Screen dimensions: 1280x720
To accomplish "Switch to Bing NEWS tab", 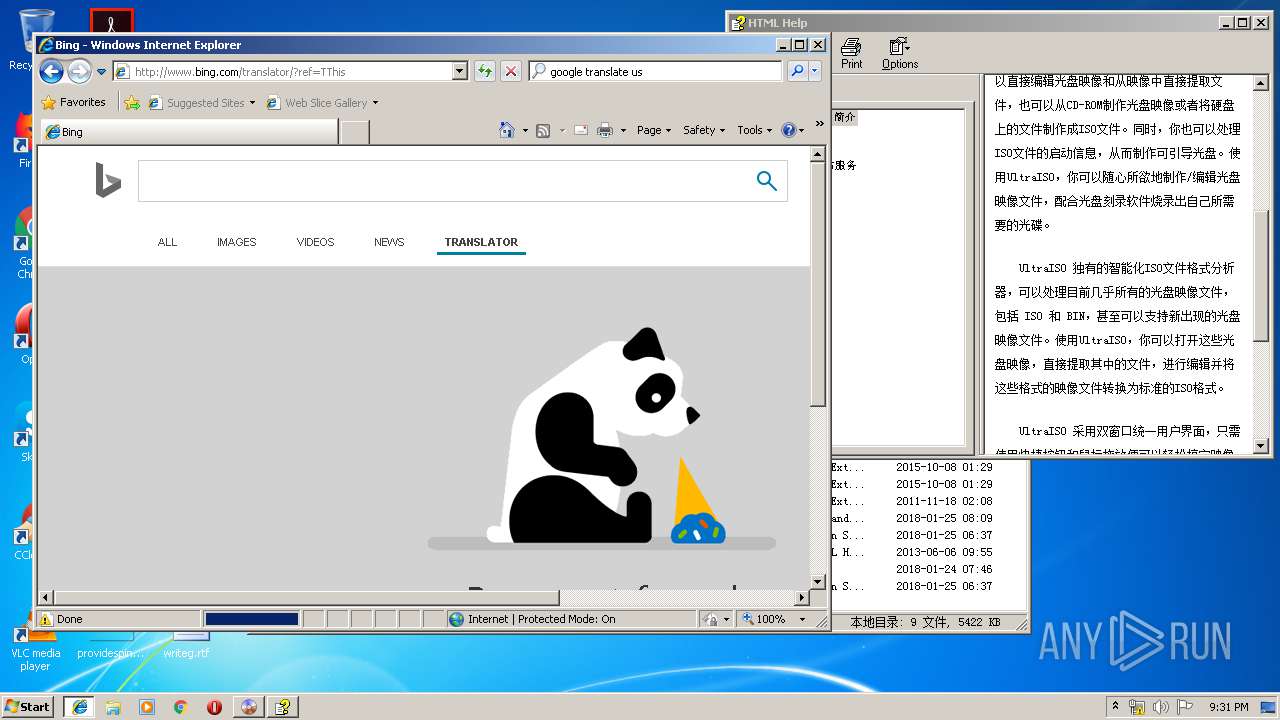I will click(389, 242).
